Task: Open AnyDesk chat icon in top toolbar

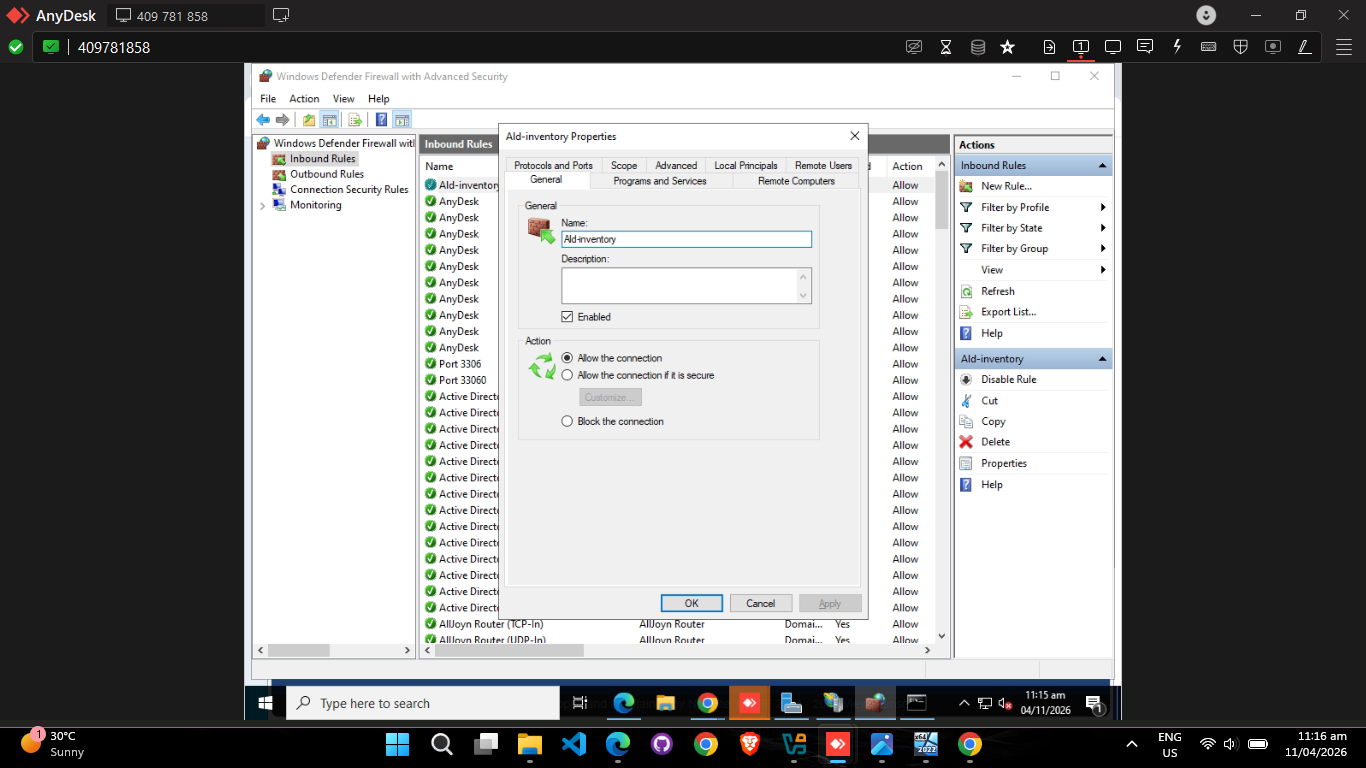Action: tap(1145, 46)
